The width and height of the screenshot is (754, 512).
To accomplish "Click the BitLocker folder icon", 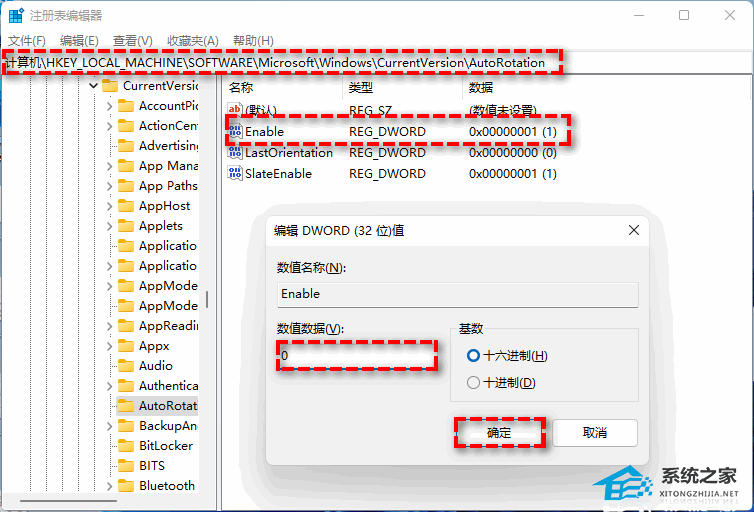I will pyautogui.click(x=126, y=446).
